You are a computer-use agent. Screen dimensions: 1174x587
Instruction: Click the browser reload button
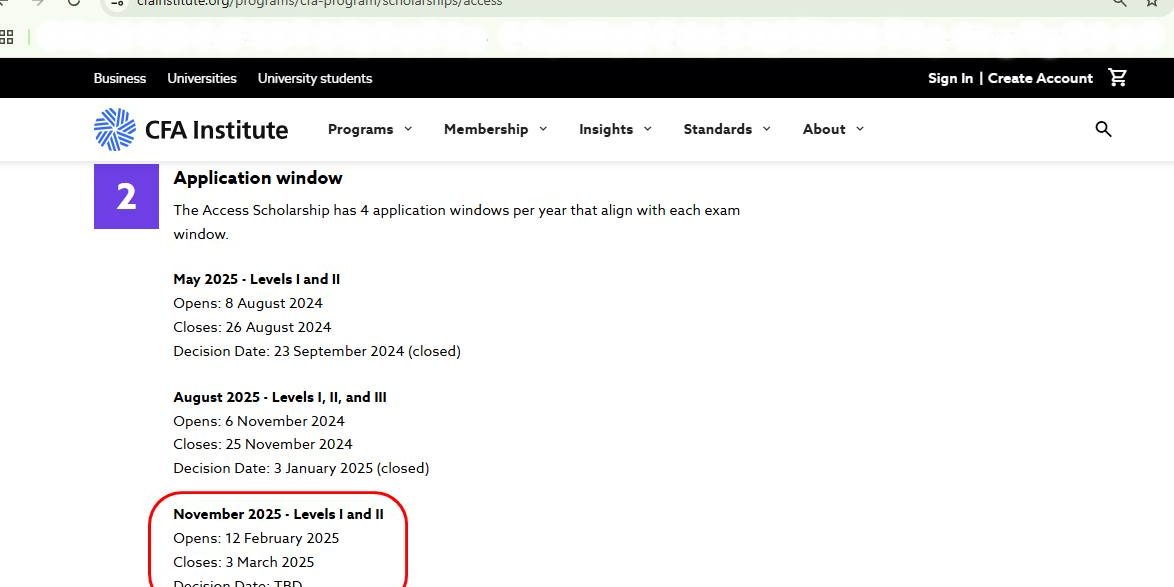point(74,3)
